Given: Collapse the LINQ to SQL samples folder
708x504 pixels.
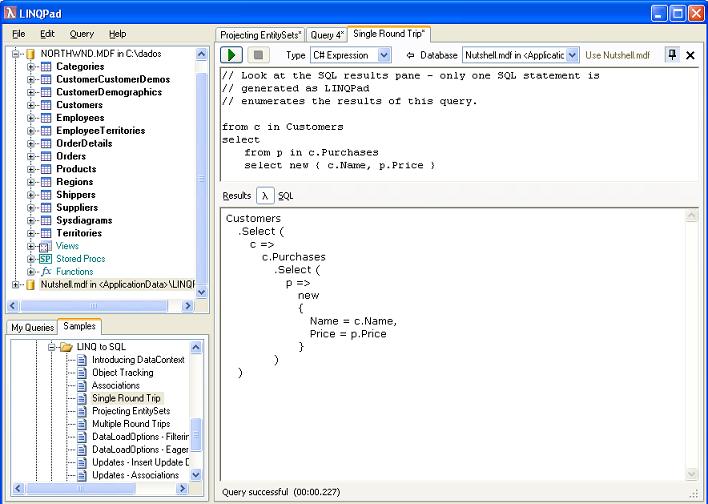Looking at the screenshot, I should 51,347.
